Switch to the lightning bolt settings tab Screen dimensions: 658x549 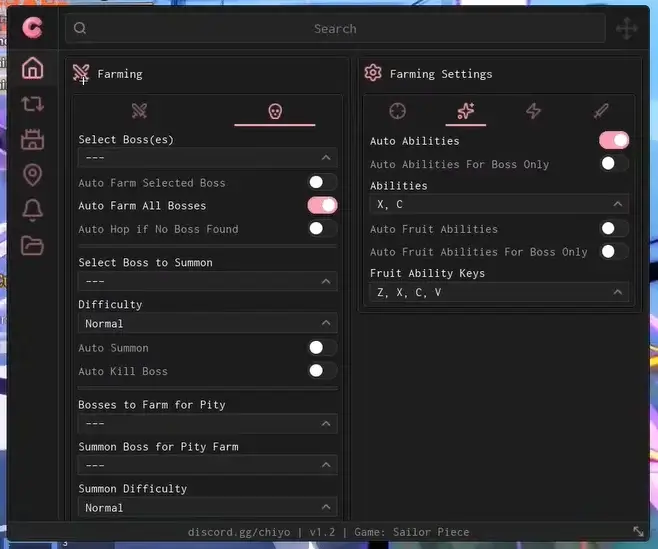tap(533, 111)
